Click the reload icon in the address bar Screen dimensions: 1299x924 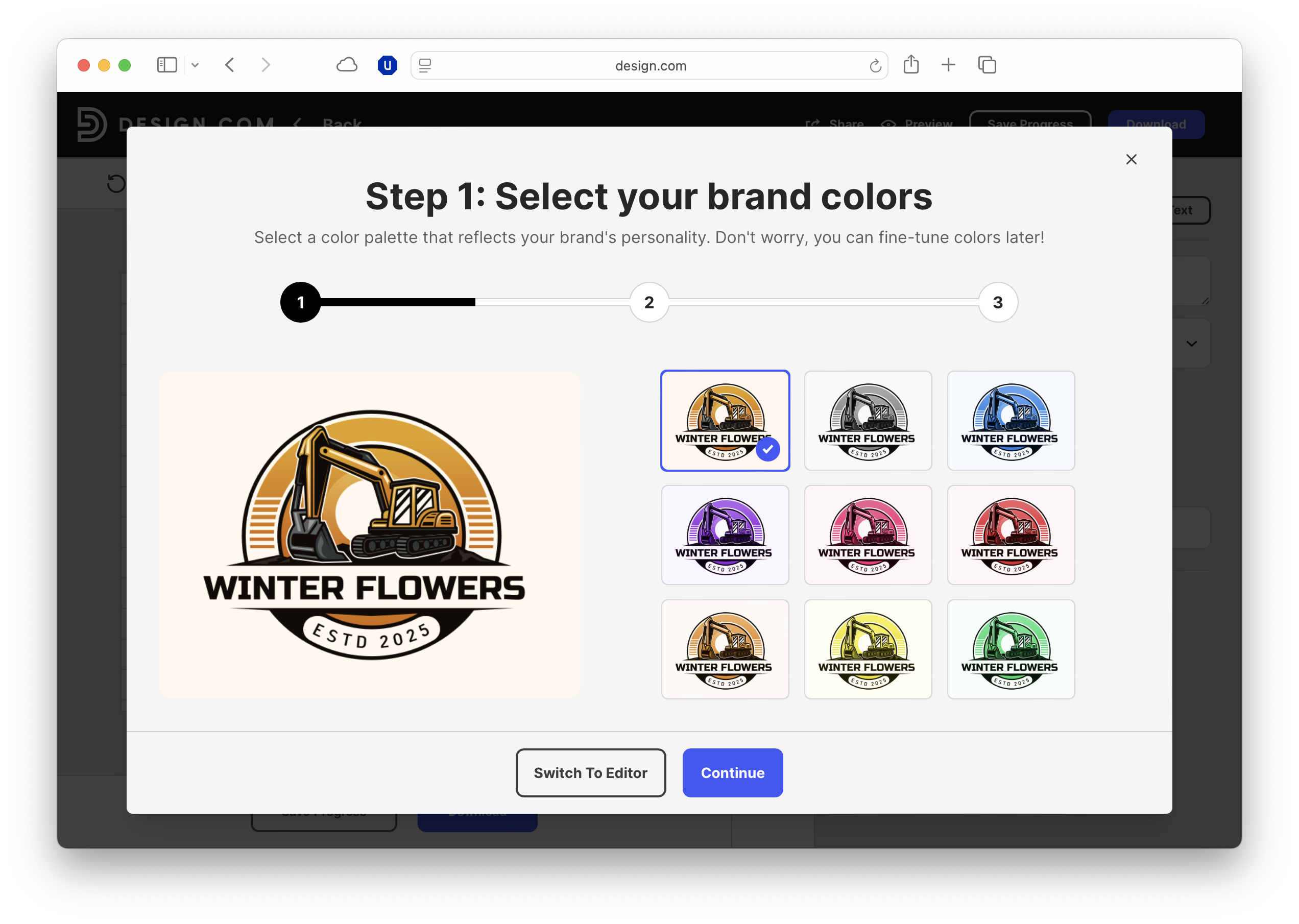[875, 65]
